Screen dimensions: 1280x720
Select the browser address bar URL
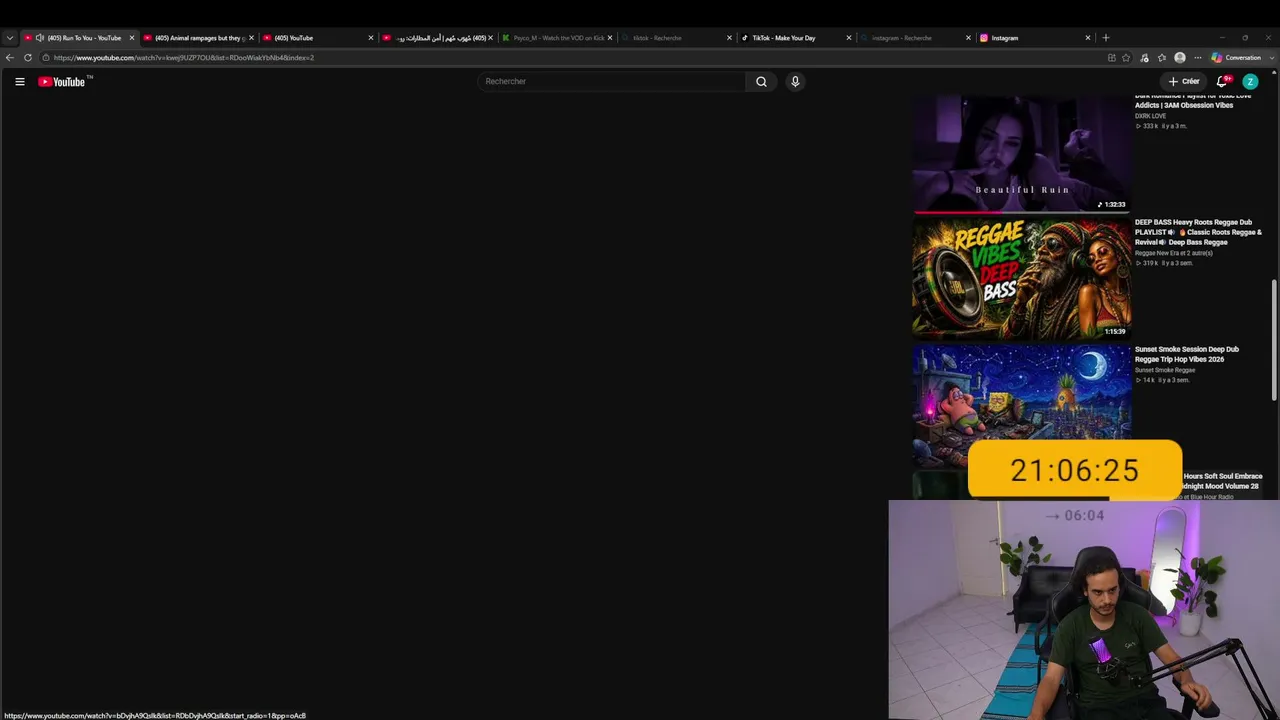184,58
